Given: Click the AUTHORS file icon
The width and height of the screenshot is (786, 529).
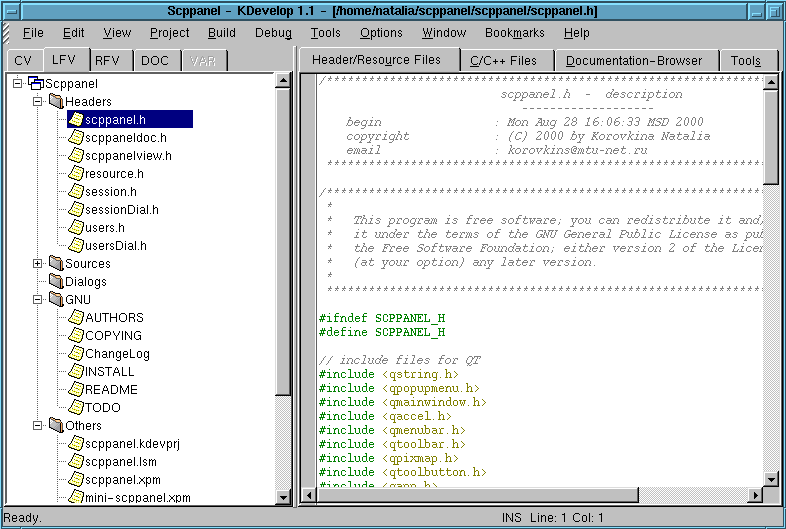Looking at the screenshot, I should [x=76, y=318].
